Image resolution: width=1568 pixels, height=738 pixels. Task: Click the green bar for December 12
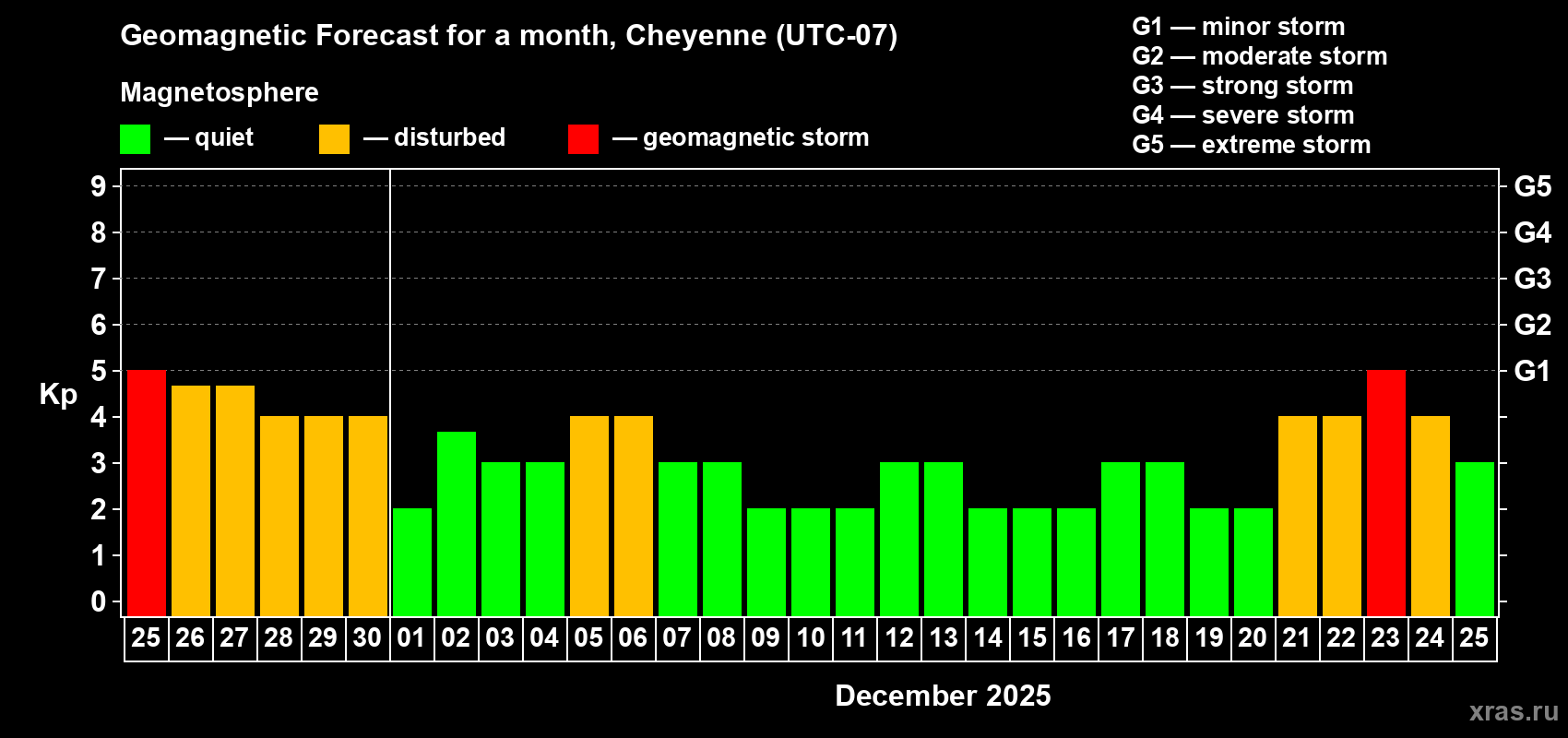pos(899,539)
